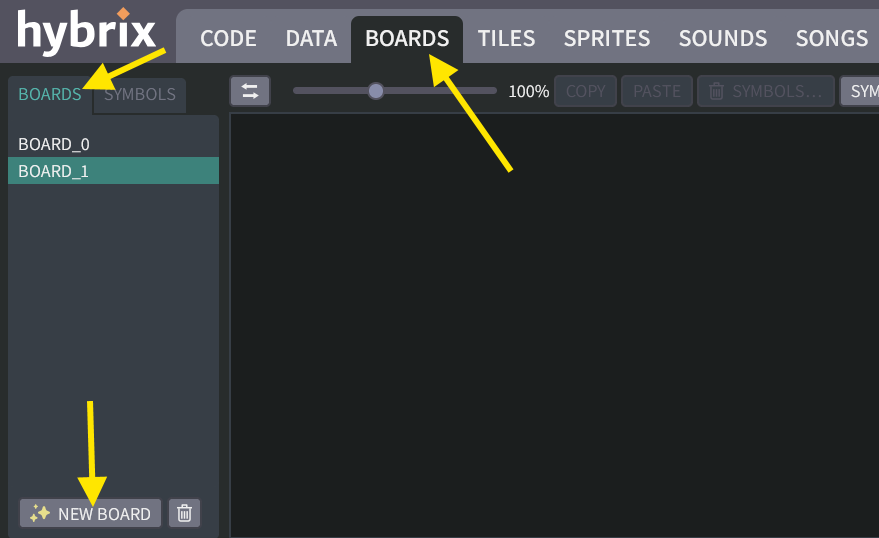Open the TILES tab
Screen dimensions: 879x538
tap(506, 39)
